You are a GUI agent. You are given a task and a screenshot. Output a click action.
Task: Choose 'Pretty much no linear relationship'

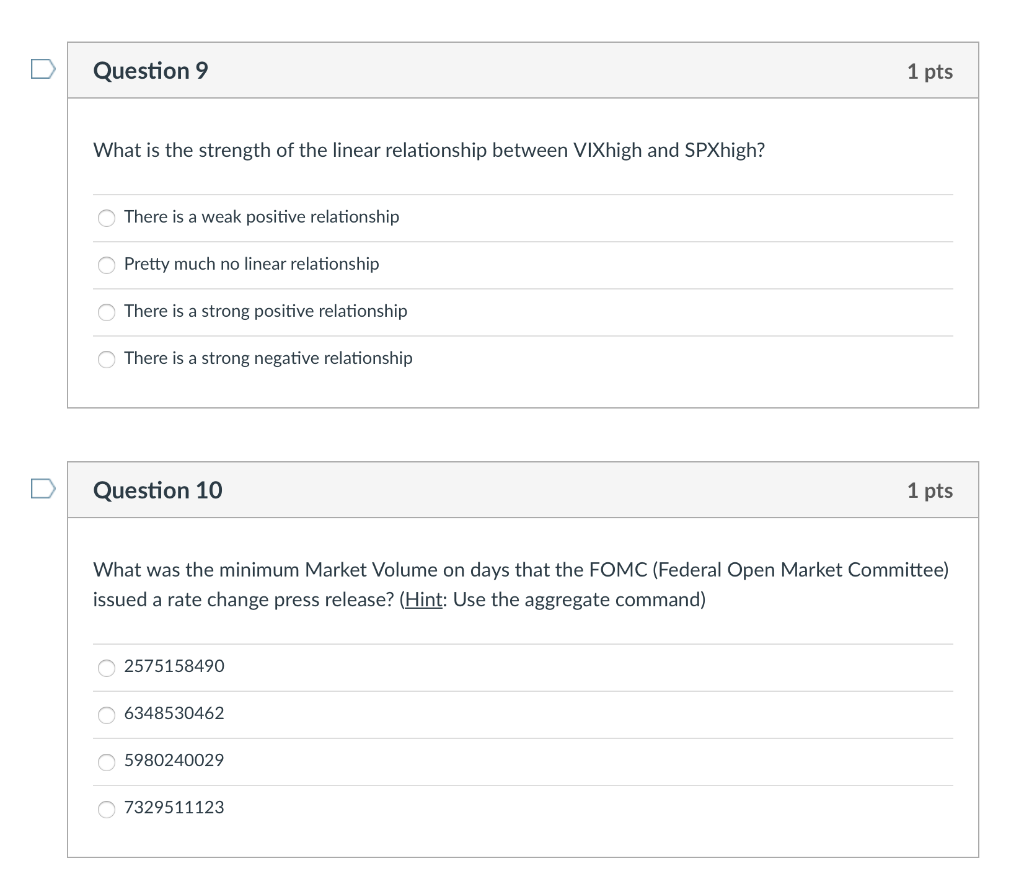pos(106,265)
